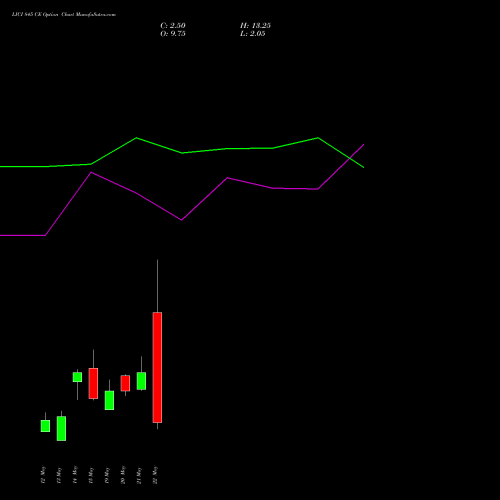Click the high price value H: 13.25

pyautogui.click(x=255, y=26)
